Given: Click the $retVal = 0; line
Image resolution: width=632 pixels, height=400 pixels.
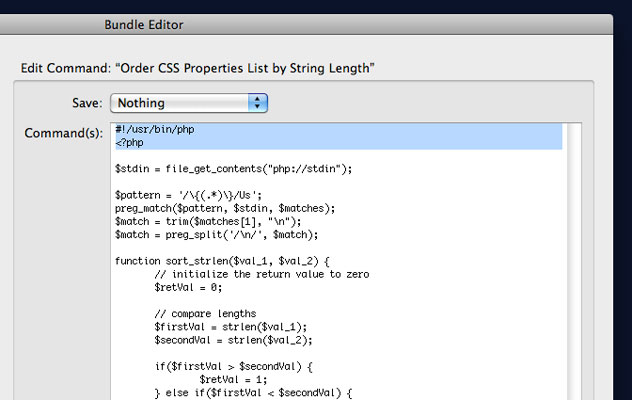Looking at the screenshot, I should [191, 287].
